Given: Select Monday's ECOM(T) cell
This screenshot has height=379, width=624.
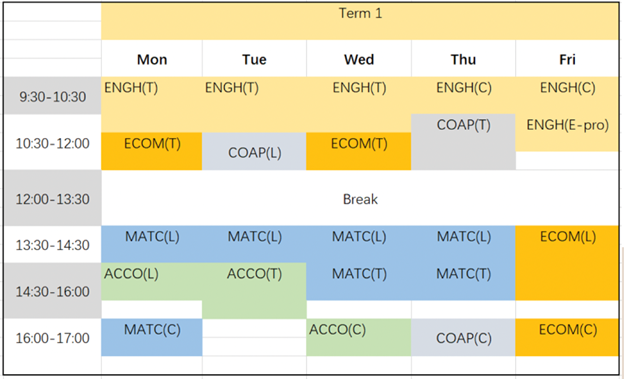Looking at the screenshot, I should coord(152,151).
